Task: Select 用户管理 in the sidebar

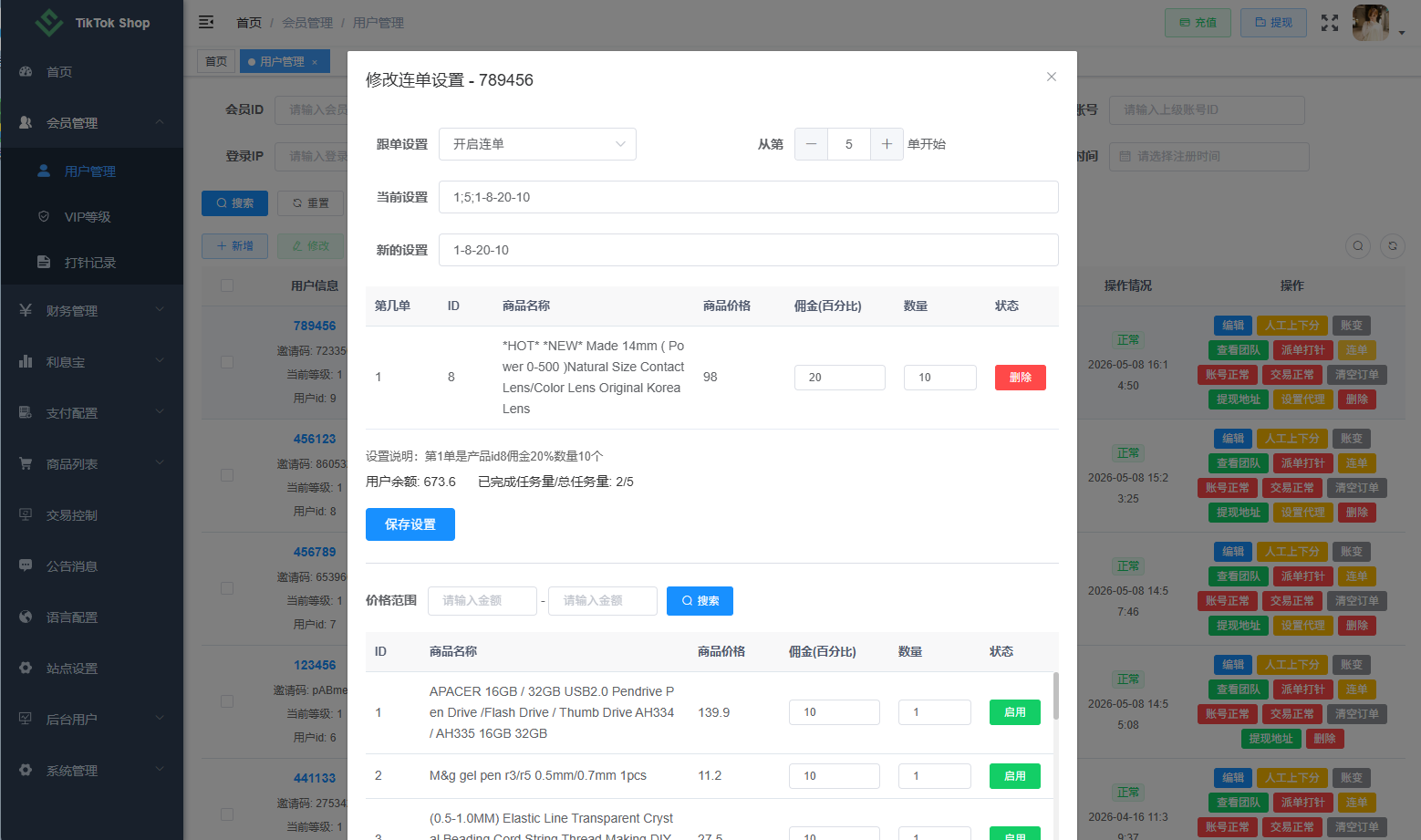Action: click(91, 171)
